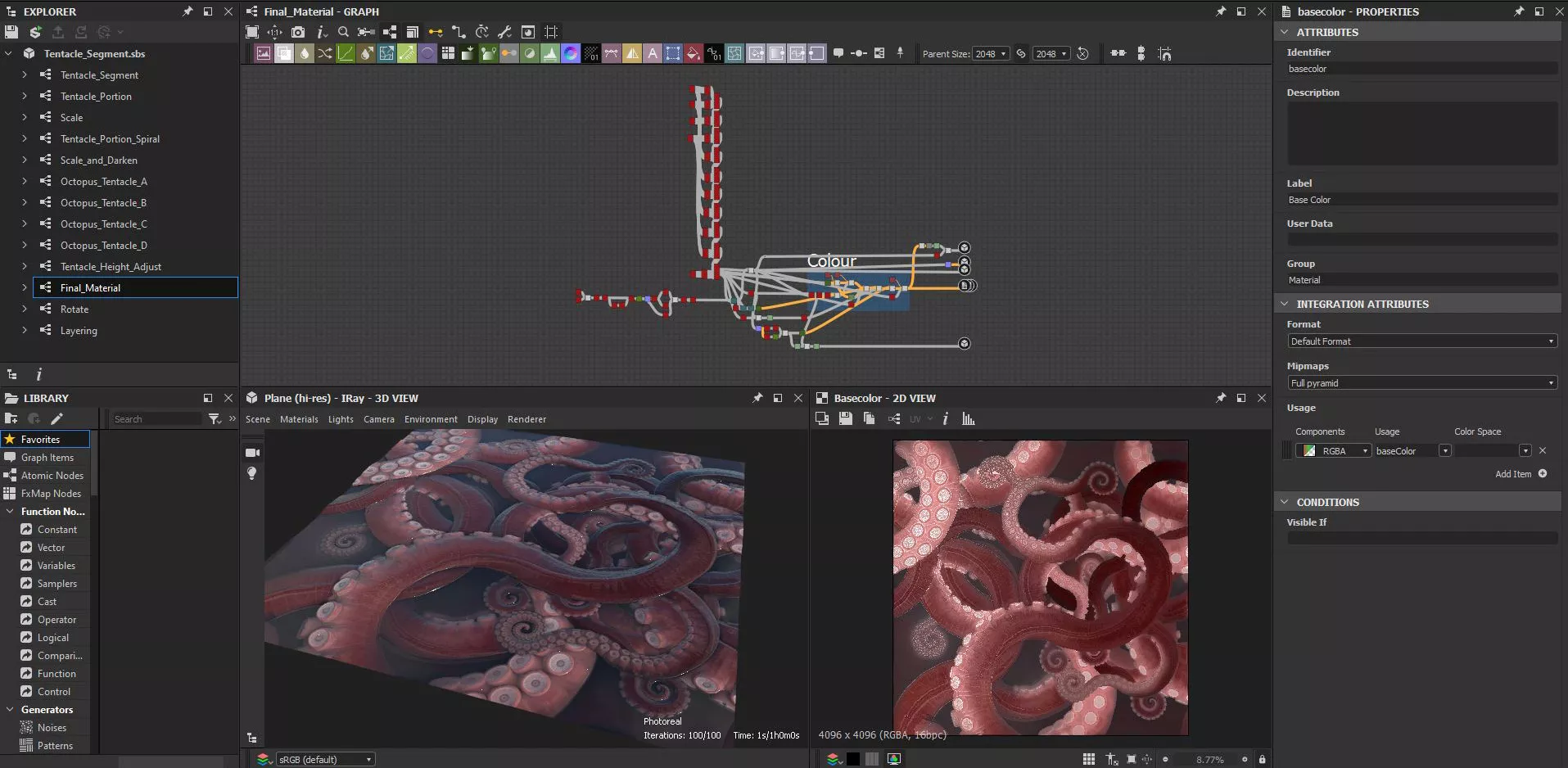This screenshot has height=768, width=1568.
Task: Add a Text node from the node toolbar
Action: [x=653, y=54]
